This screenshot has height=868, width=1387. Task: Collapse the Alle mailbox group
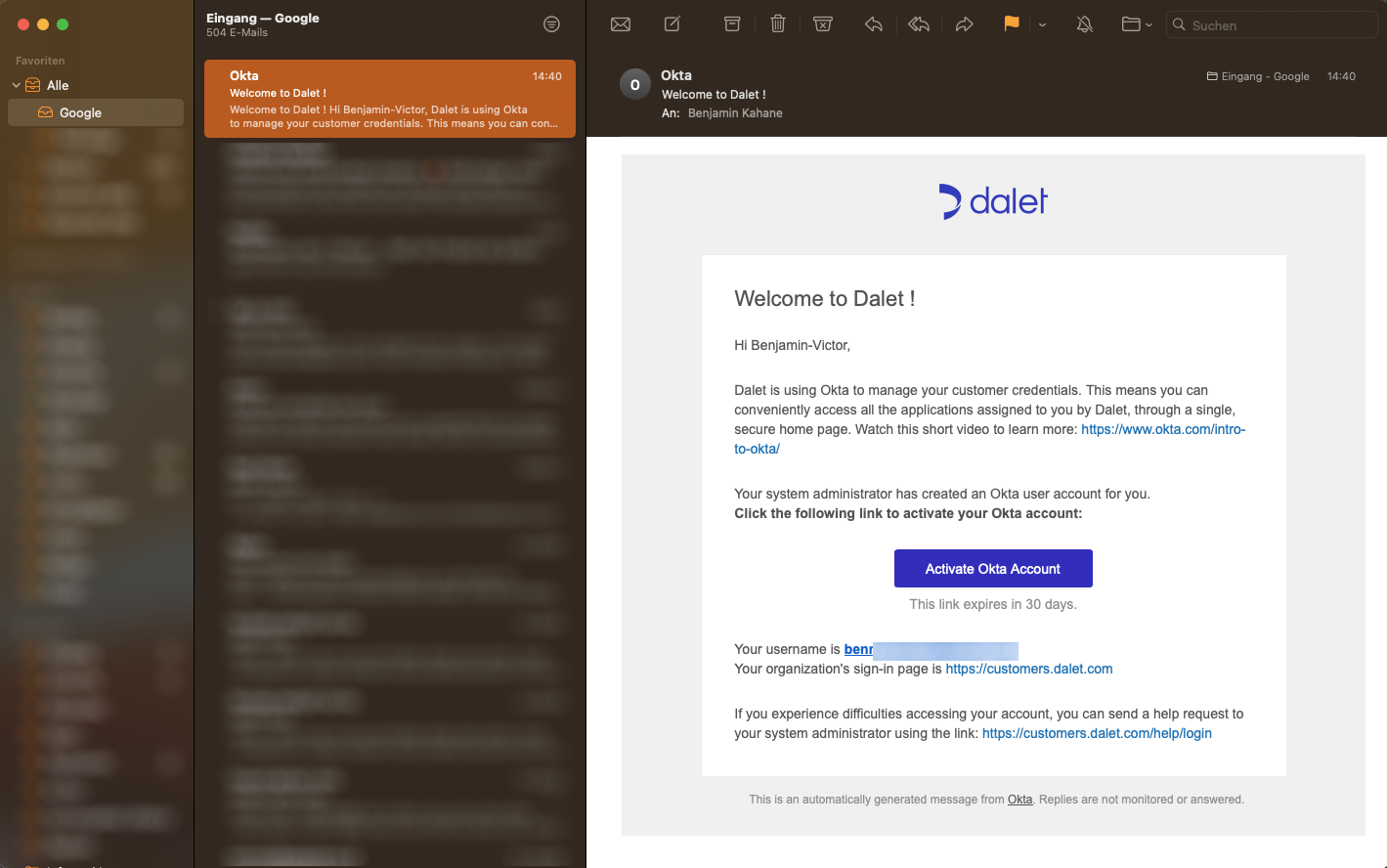pyautogui.click(x=17, y=85)
